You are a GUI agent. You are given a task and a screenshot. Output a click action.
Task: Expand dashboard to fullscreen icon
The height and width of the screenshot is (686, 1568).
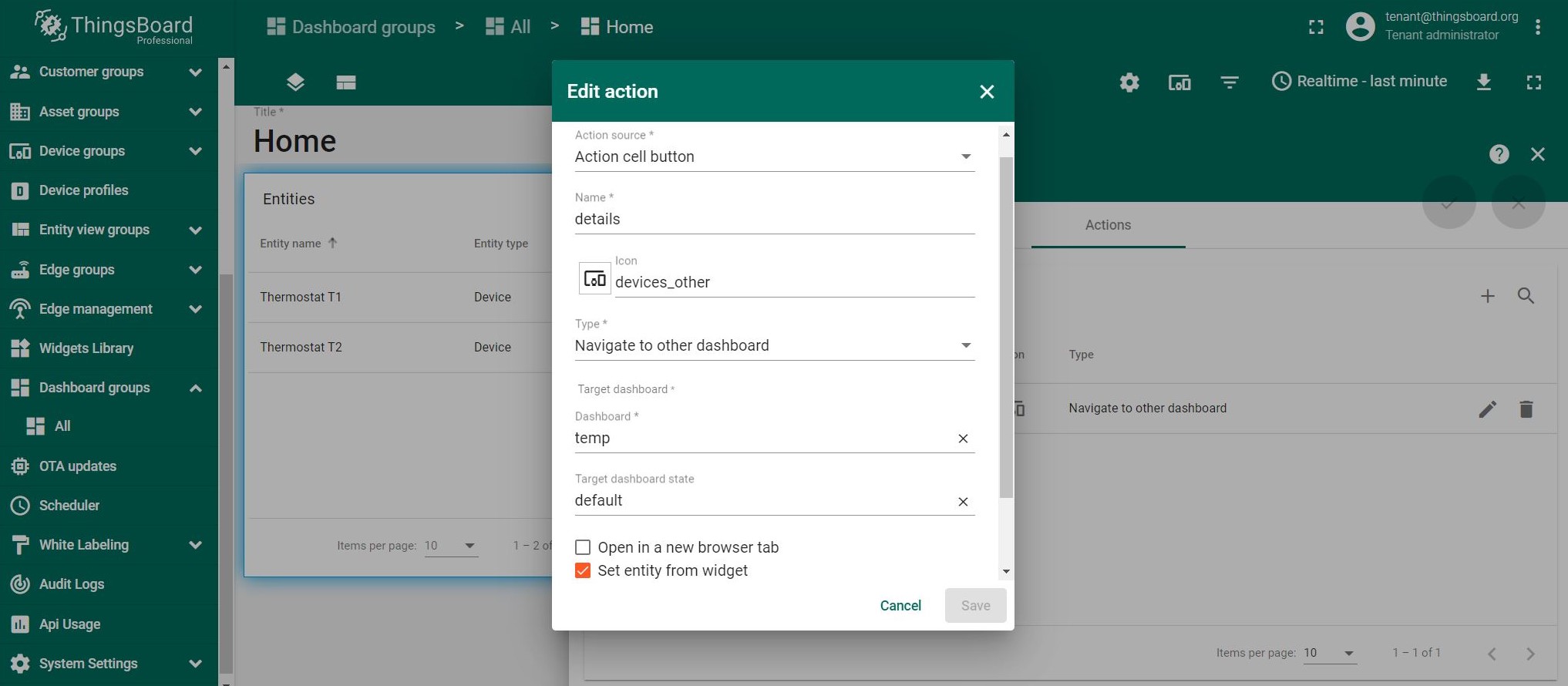pos(1534,82)
